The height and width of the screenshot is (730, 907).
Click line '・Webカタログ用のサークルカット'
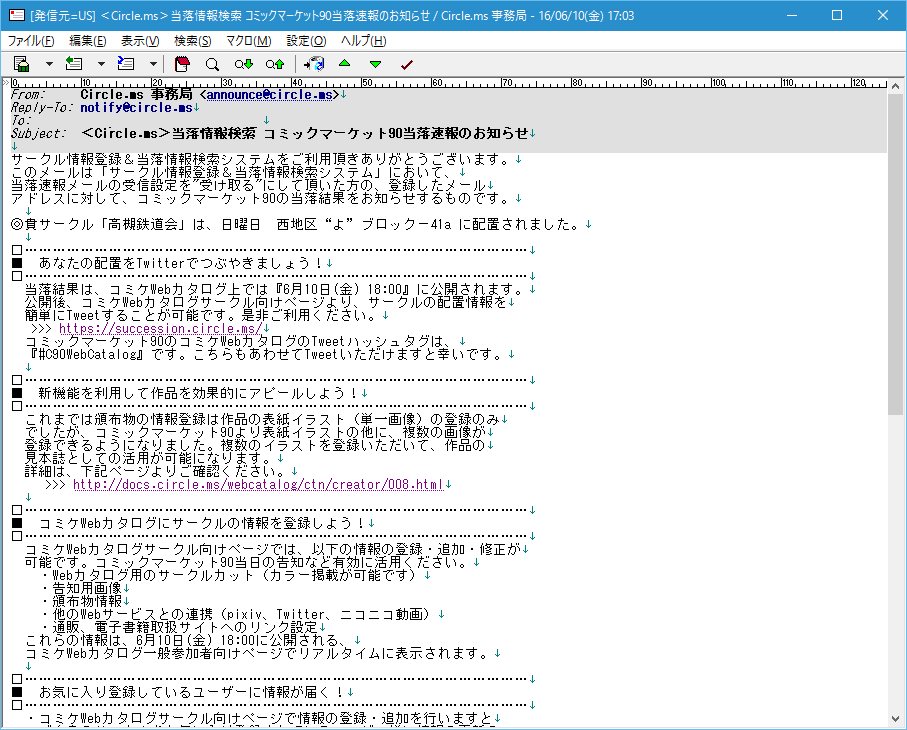(230, 576)
